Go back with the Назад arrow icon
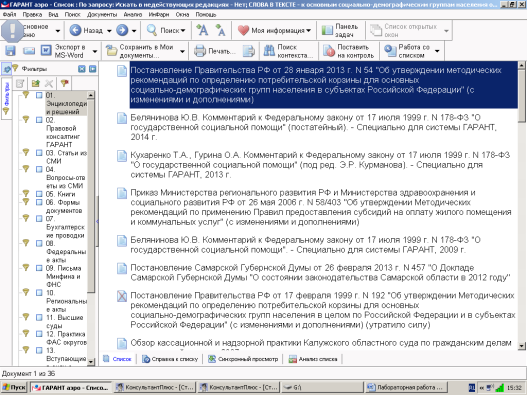 coord(75,30)
